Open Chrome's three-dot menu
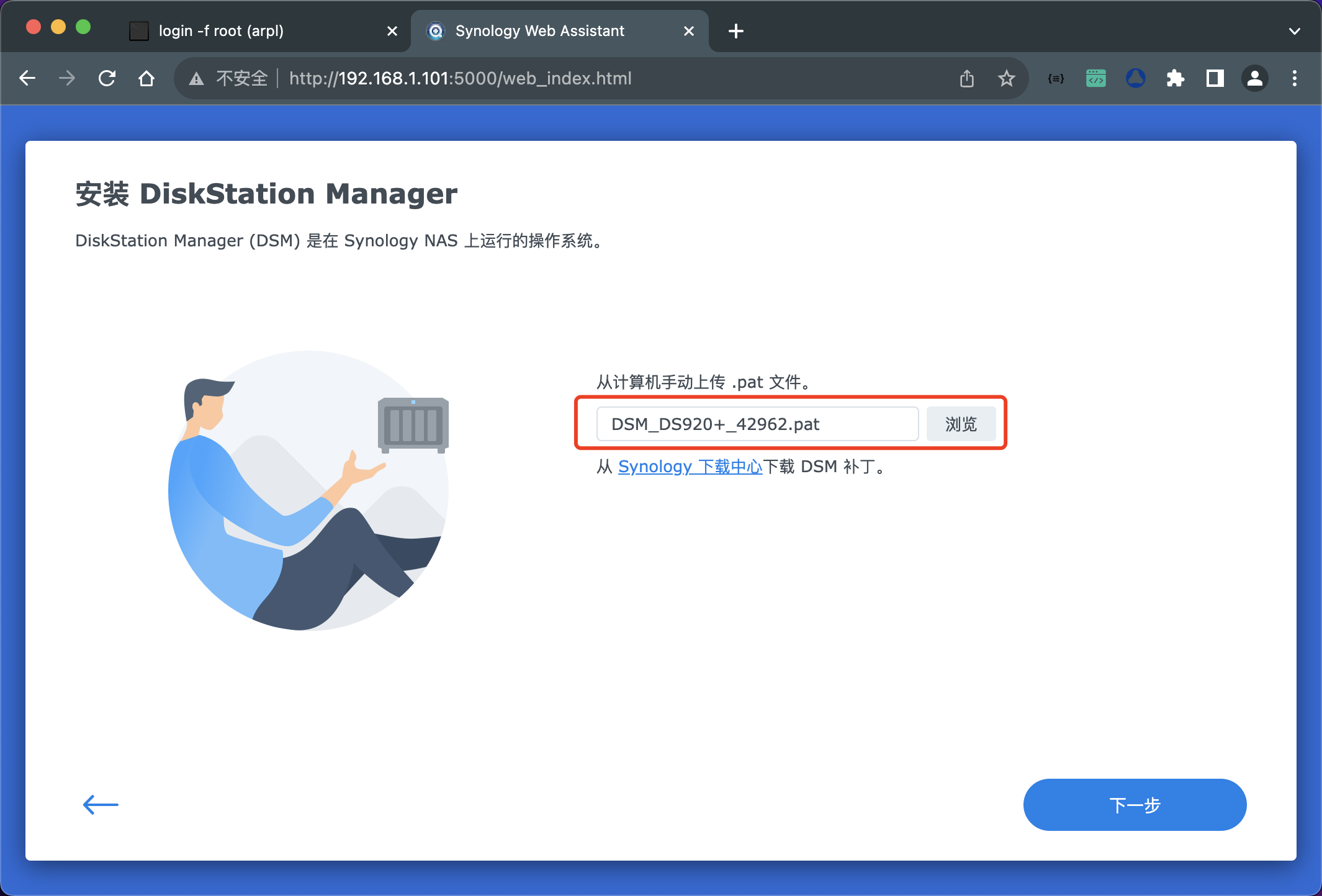Image resolution: width=1322 pixels, height=896 pixels. pos(1295,78)
